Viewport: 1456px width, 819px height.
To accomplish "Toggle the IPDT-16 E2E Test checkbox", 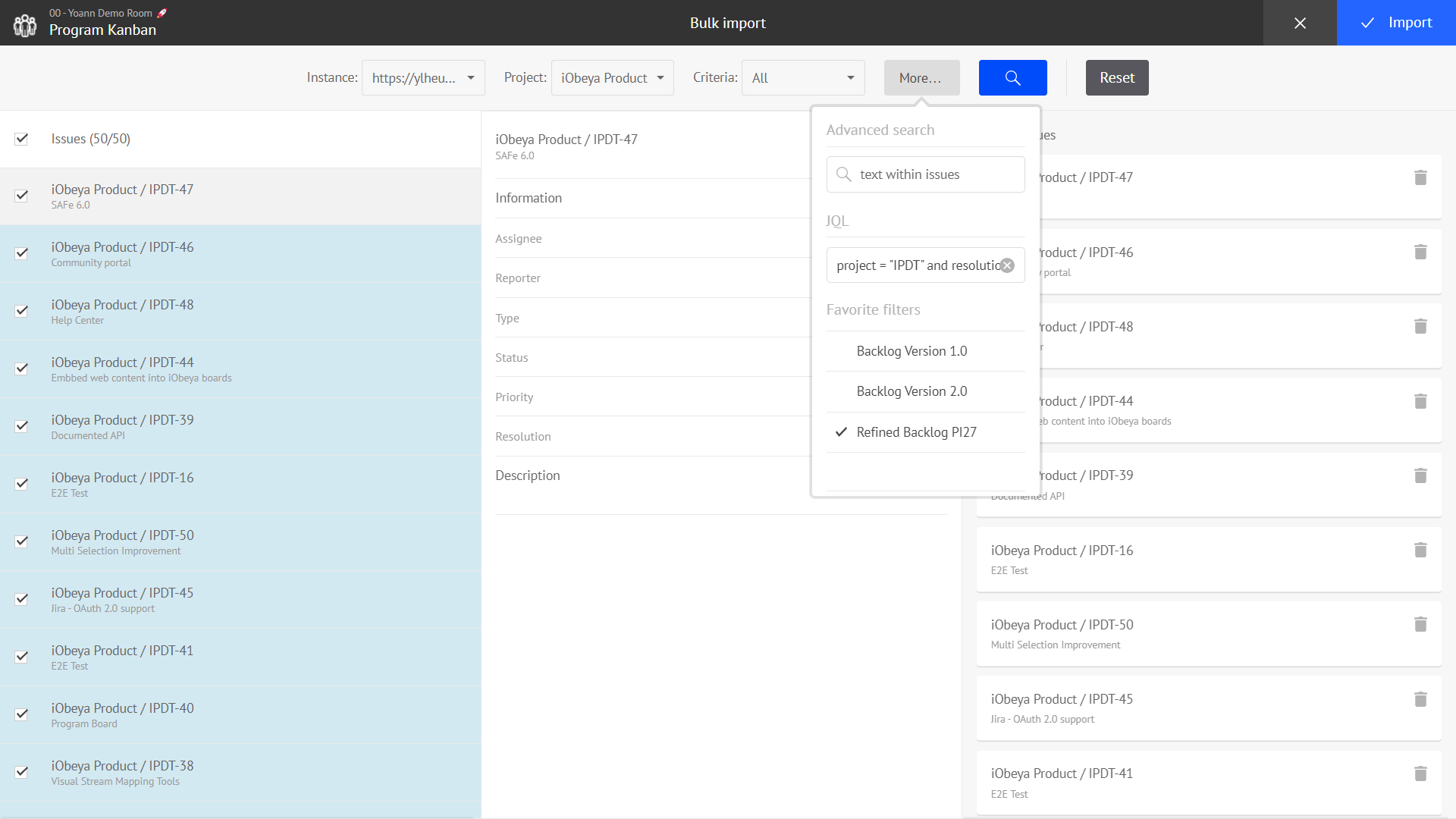I will click(x=21, y=484).
